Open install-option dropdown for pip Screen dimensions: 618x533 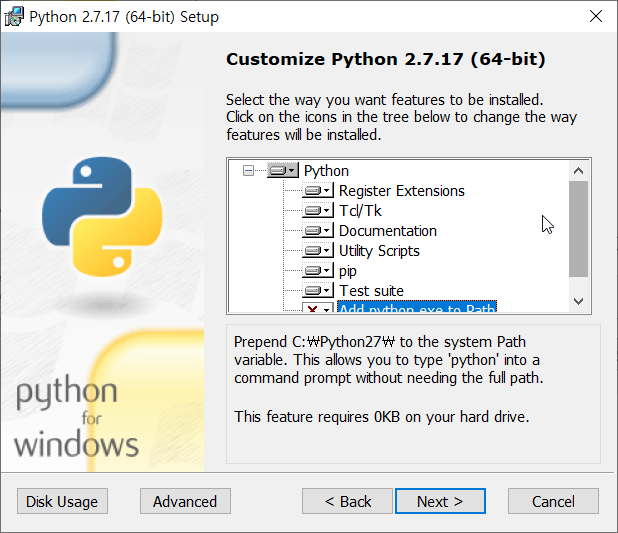318,271
